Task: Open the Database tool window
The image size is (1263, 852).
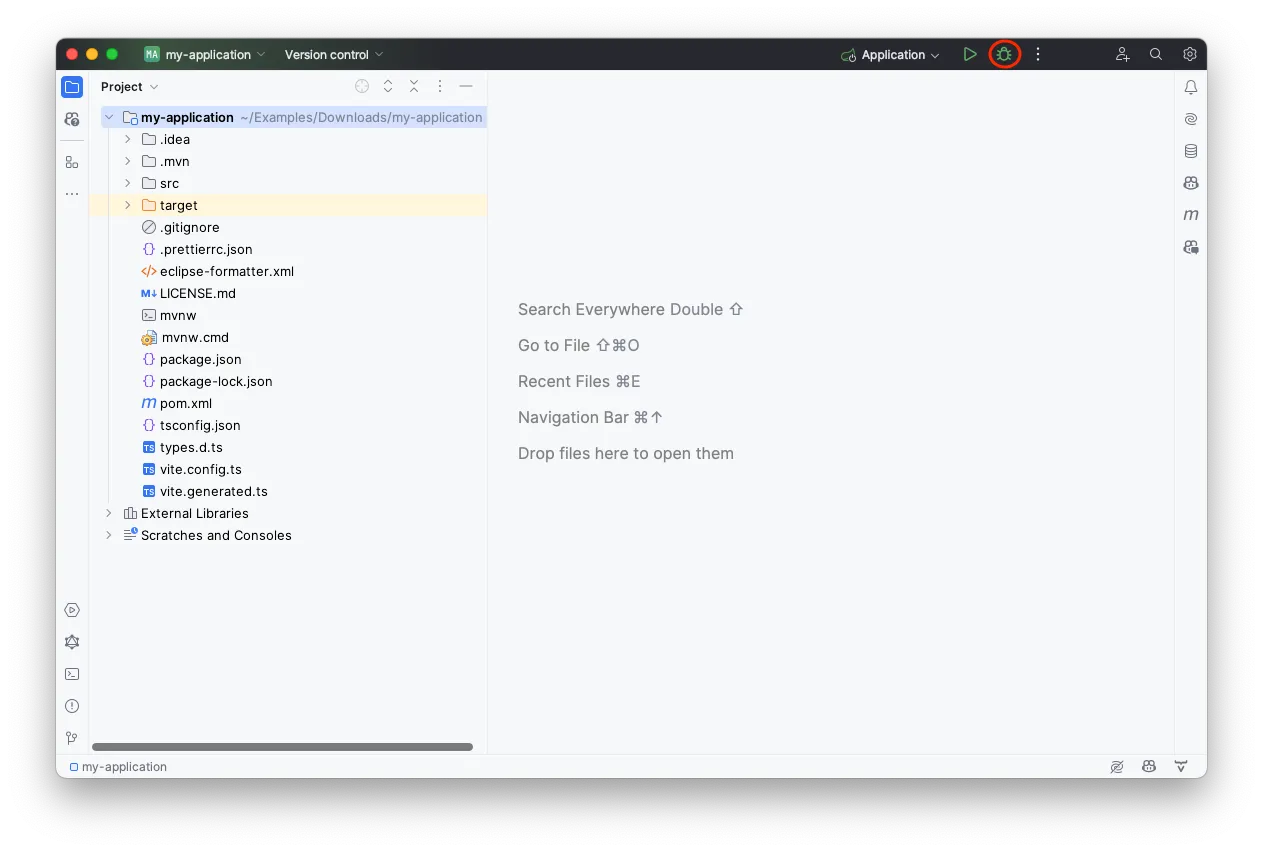Action: 1190,151
